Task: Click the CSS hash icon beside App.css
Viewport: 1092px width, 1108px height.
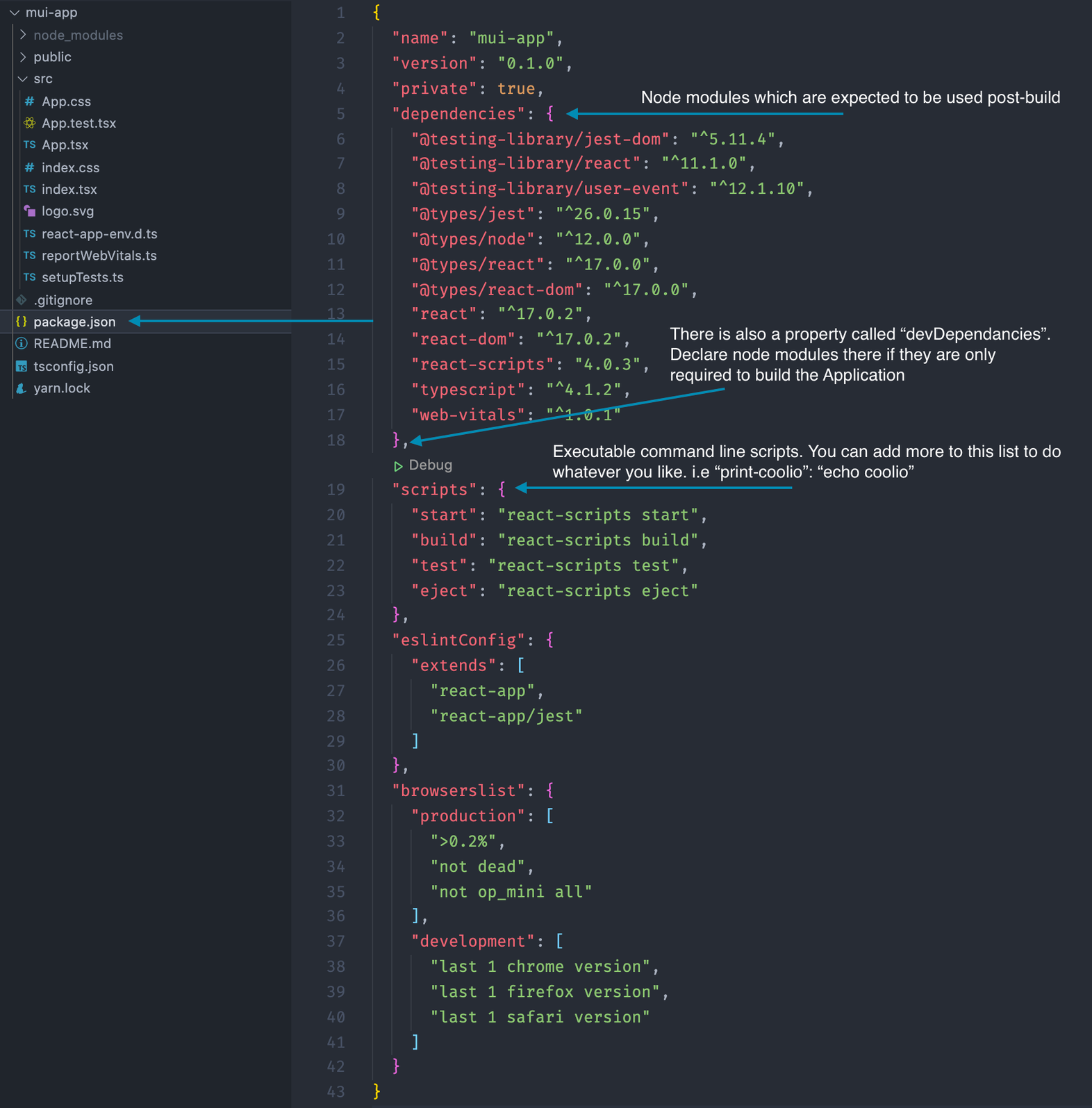Action: (29, 101)
